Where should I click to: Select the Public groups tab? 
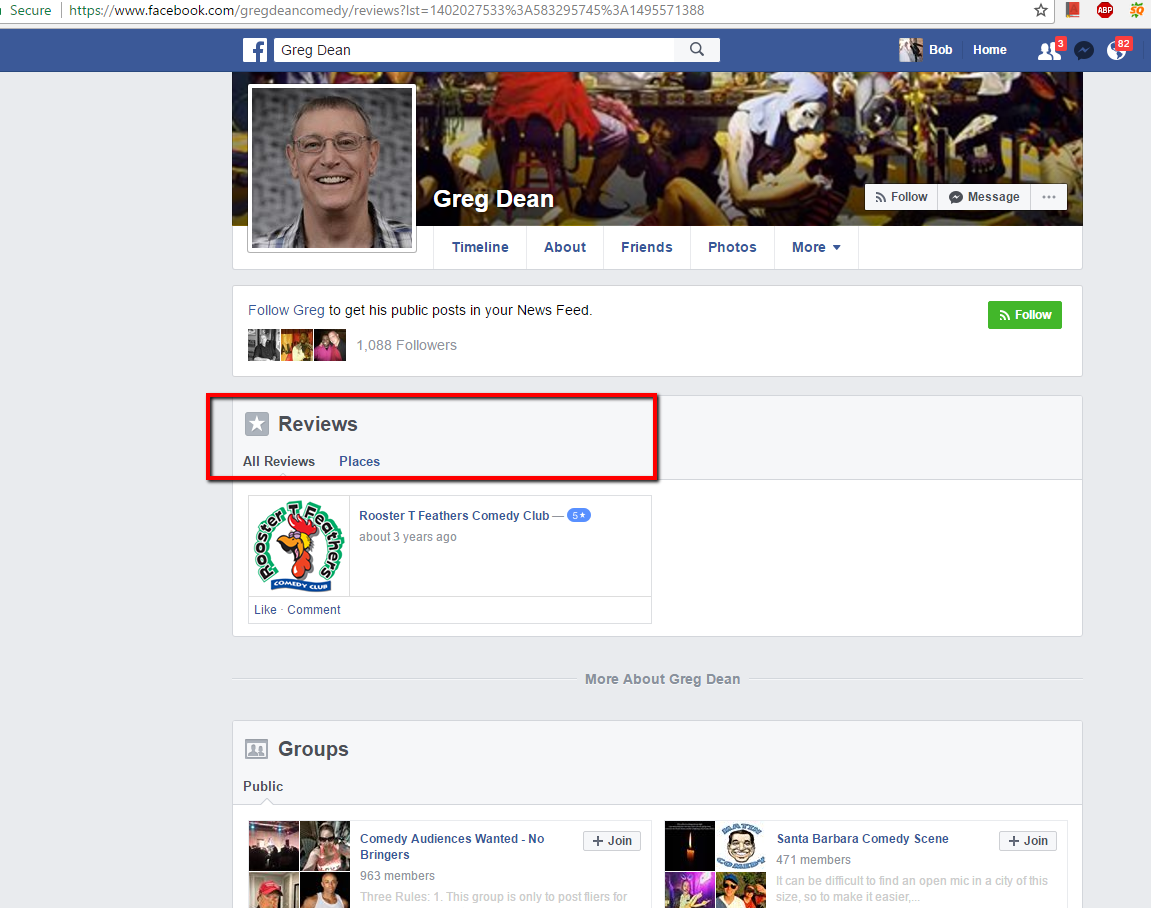tap(263, 786)
